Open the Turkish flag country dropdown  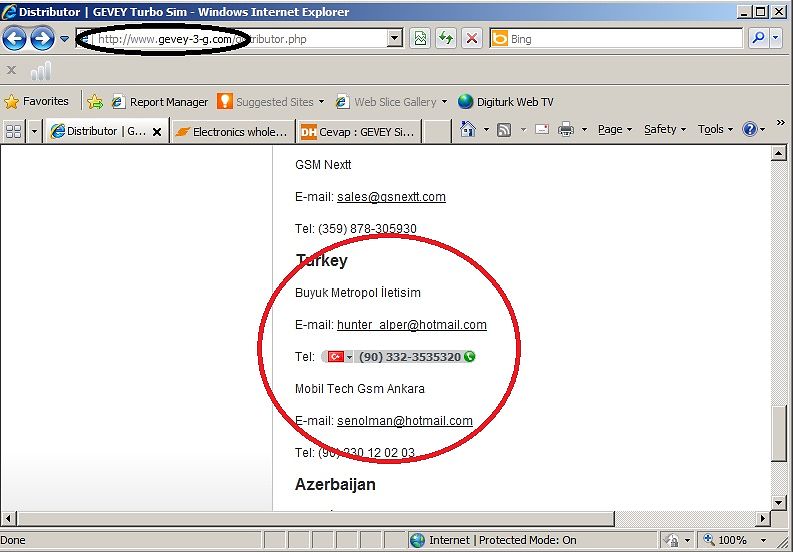coord(339,357)
